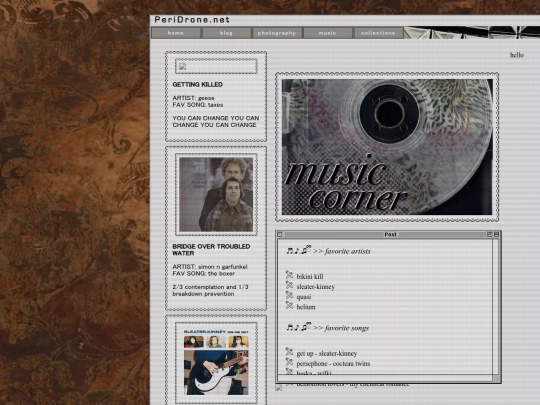Screen dimensions: 540x405
Task: Click 'quasi' in artists list
Action: [x=304, y=297]
